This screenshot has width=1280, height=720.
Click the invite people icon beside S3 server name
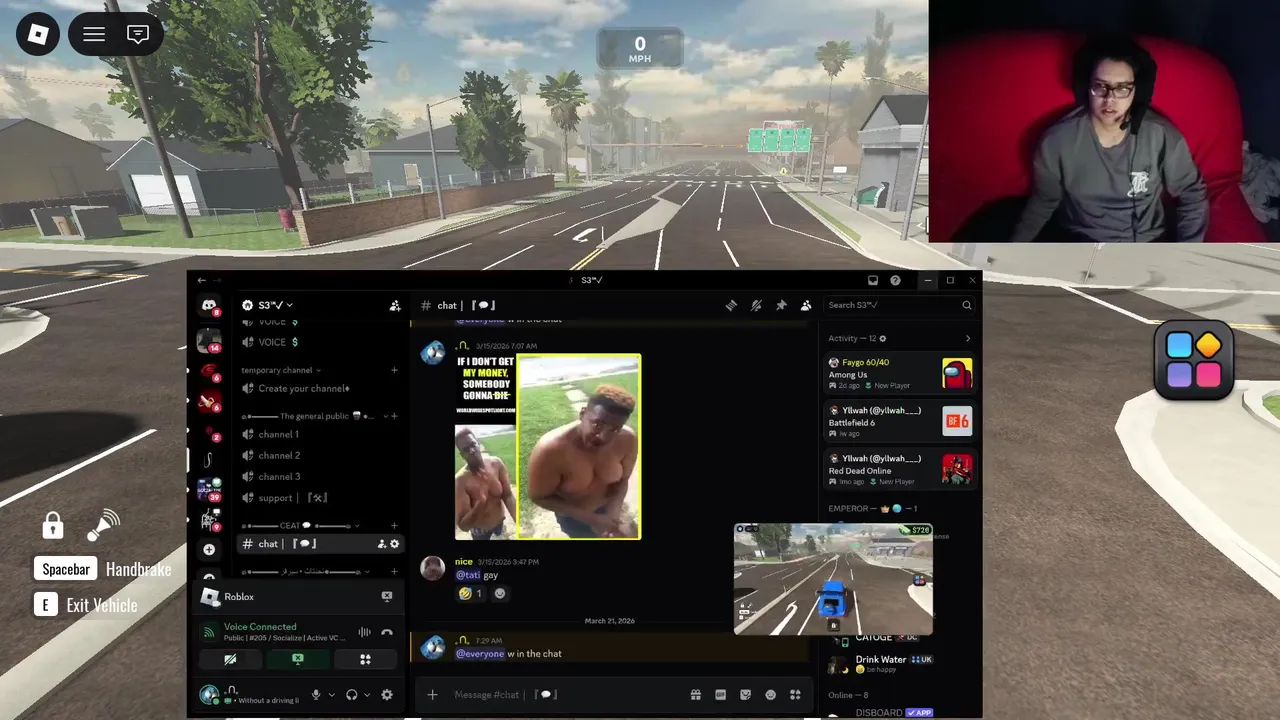395,305
